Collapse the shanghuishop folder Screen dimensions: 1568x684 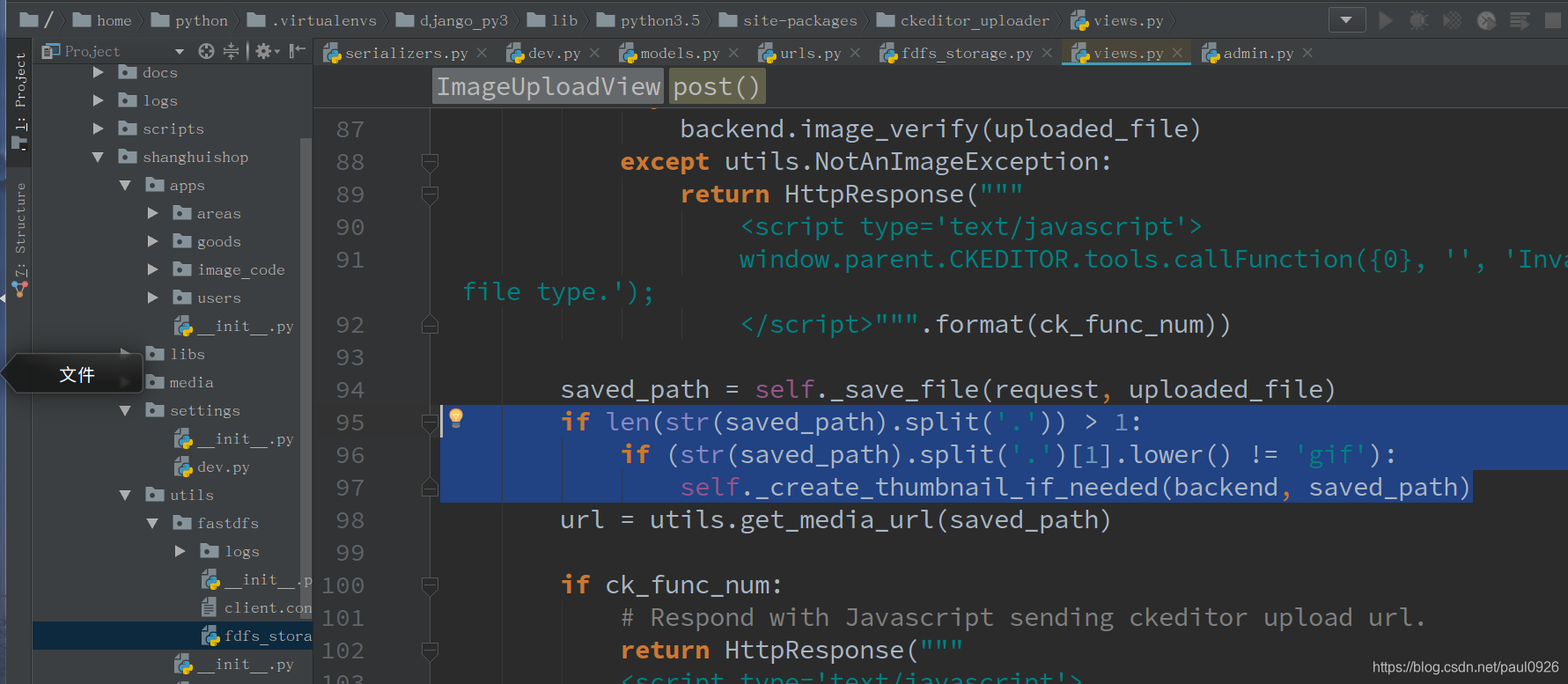coord(99,157)
